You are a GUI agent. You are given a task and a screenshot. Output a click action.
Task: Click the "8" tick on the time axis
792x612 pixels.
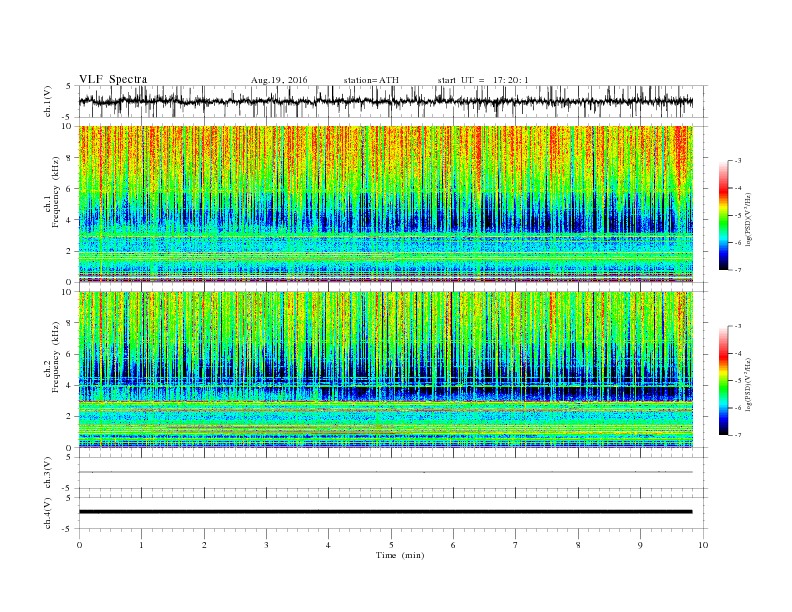coord(578,545)
